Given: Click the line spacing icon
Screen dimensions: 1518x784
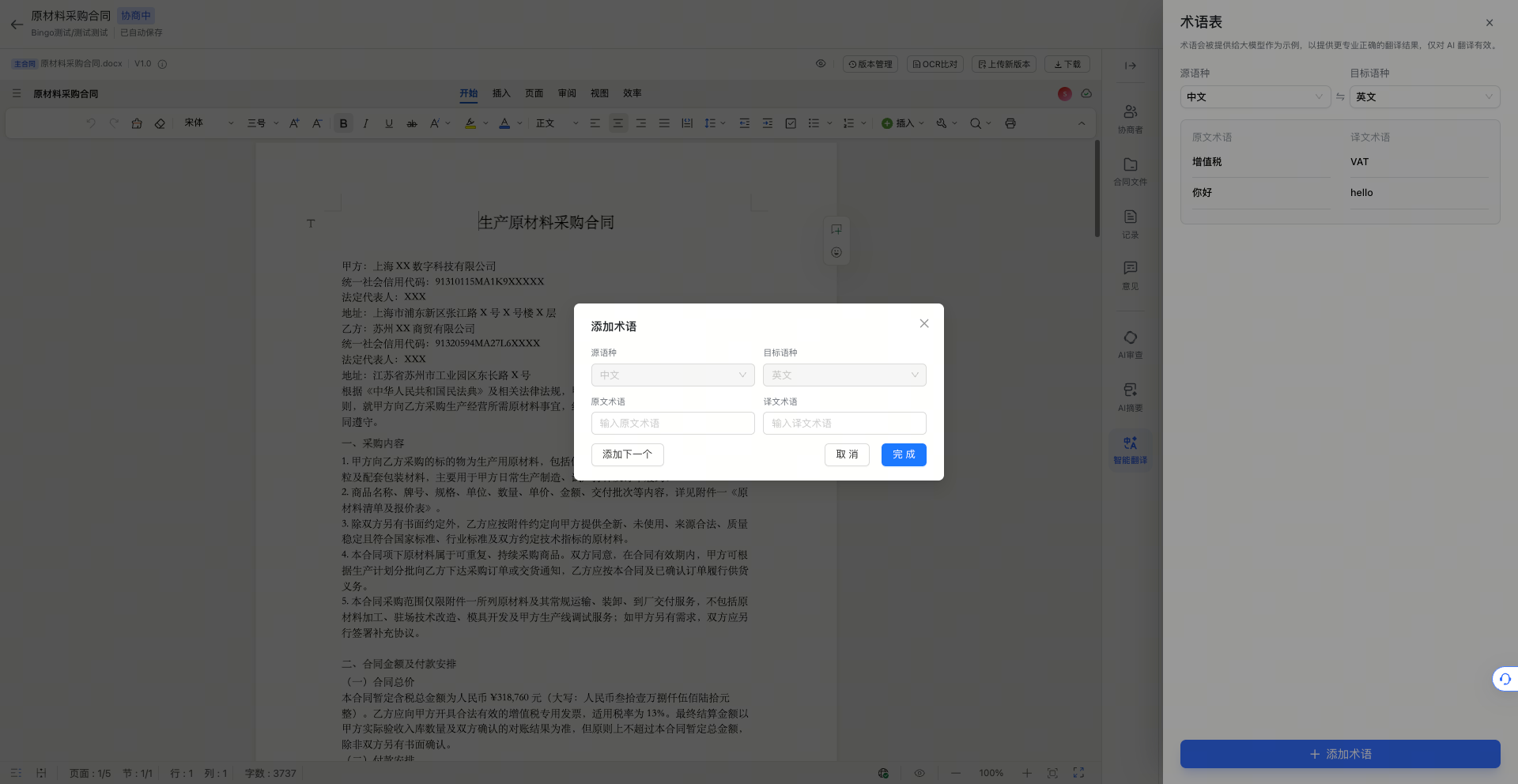Looking at the screenshot, I should click(710, 123).
